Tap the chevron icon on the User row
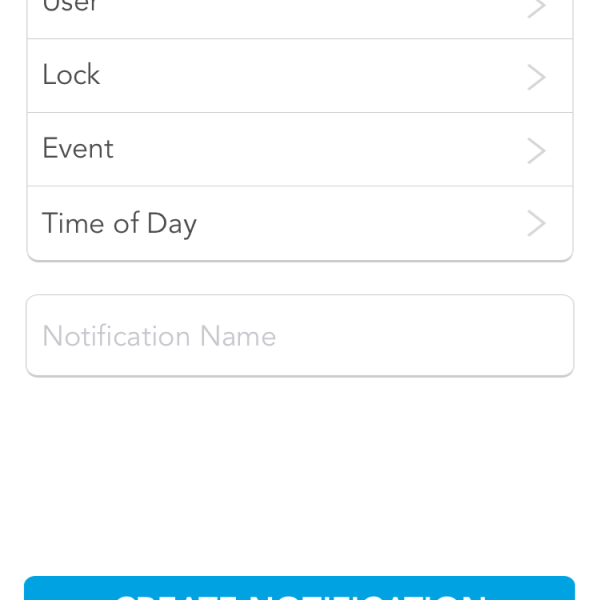 537,8
